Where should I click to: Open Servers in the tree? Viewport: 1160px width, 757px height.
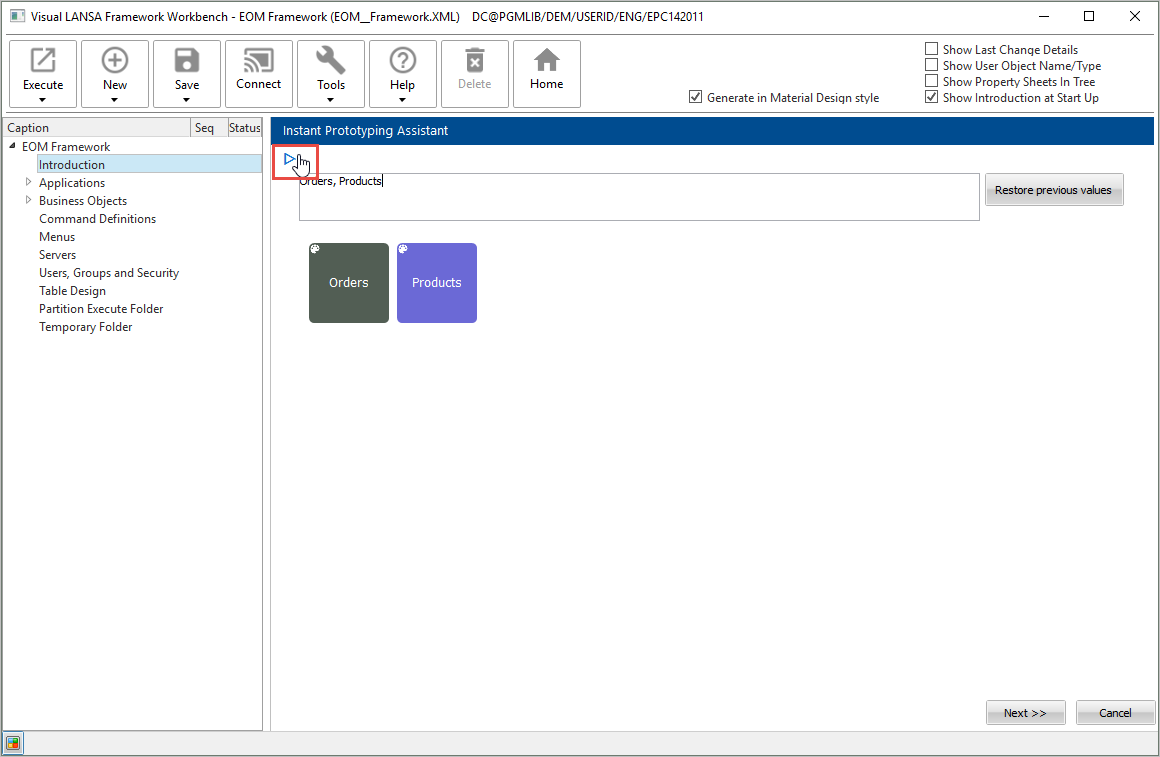tap(58, 255)
